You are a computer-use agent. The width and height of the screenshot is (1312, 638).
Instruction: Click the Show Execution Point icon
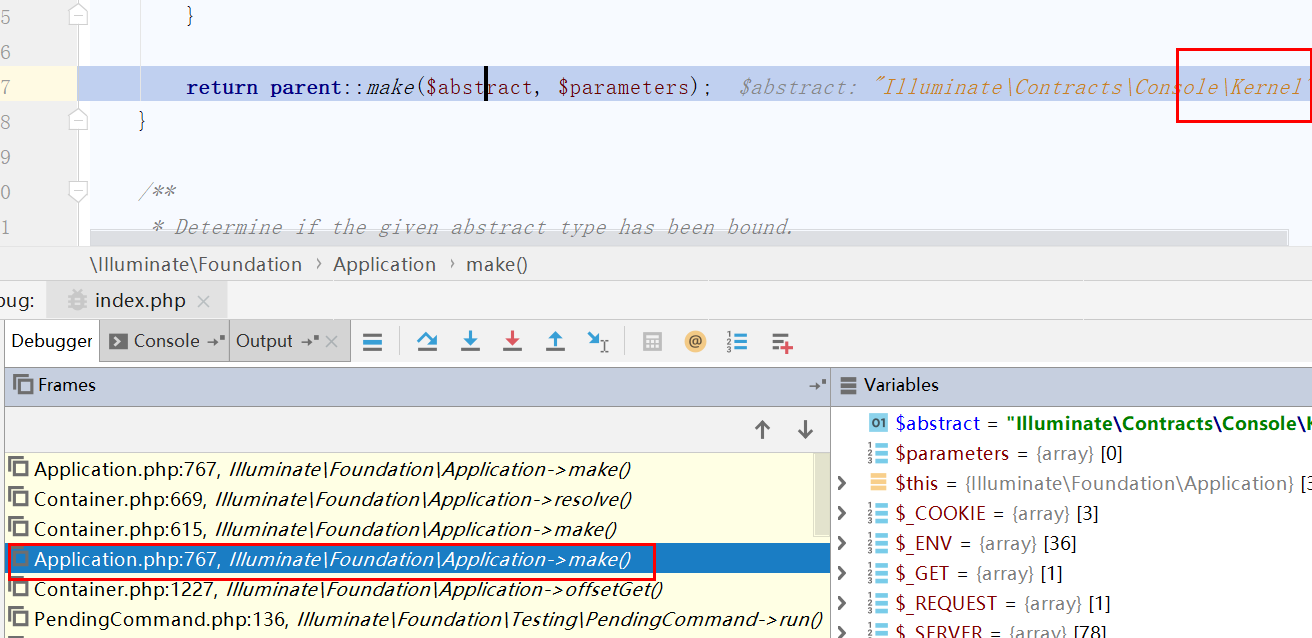[x=372, y=342]
